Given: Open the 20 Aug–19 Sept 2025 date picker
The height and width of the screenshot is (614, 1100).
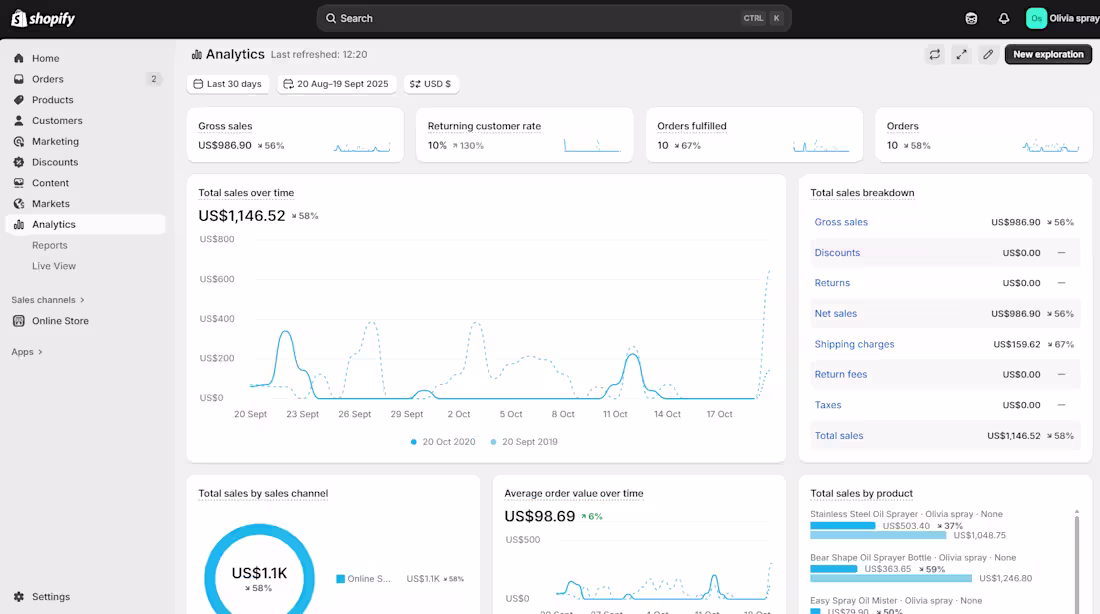Looking at the screenshot, I should point(337,84).
